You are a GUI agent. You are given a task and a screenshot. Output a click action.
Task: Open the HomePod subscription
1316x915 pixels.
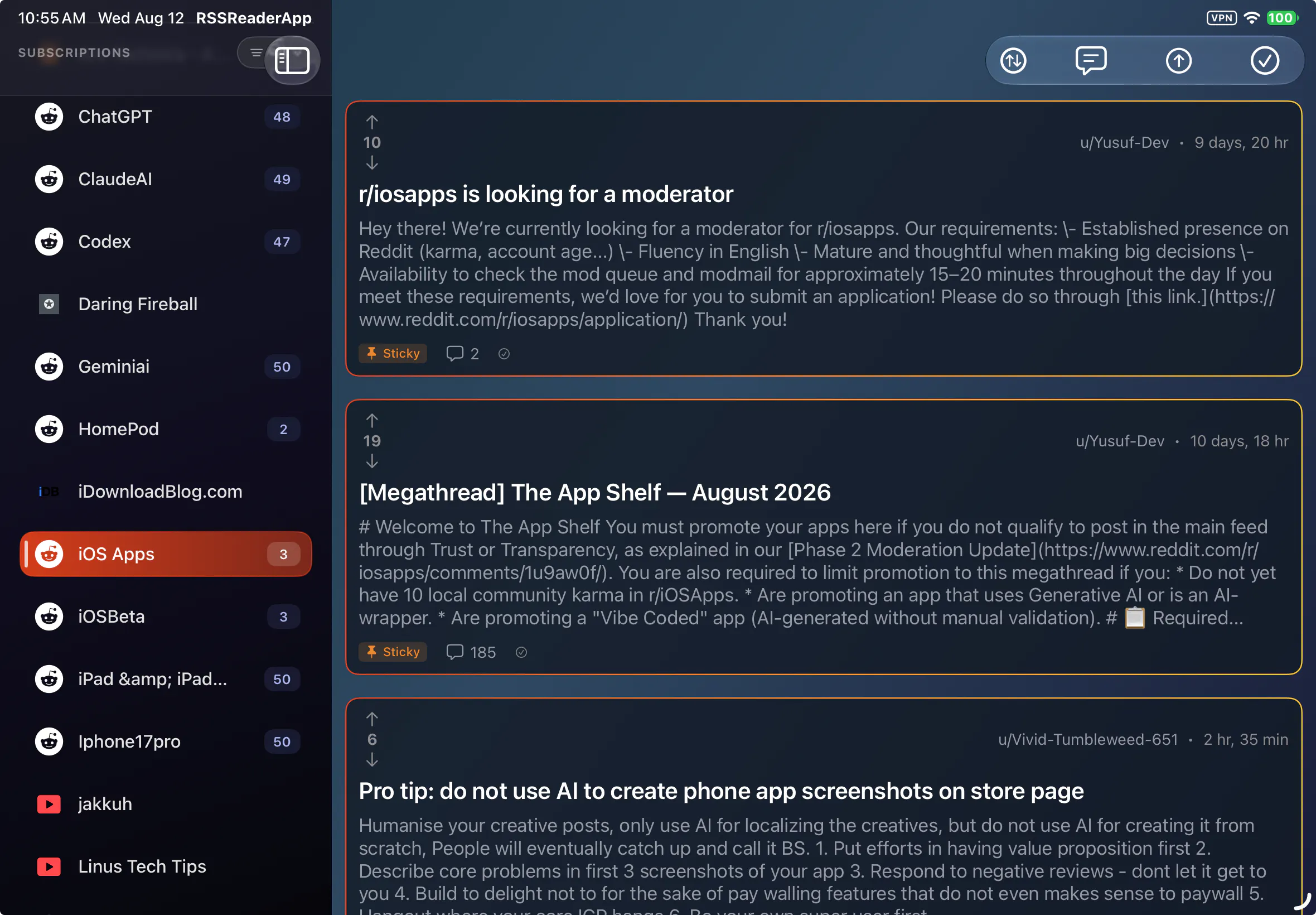[x=166, y=429]
